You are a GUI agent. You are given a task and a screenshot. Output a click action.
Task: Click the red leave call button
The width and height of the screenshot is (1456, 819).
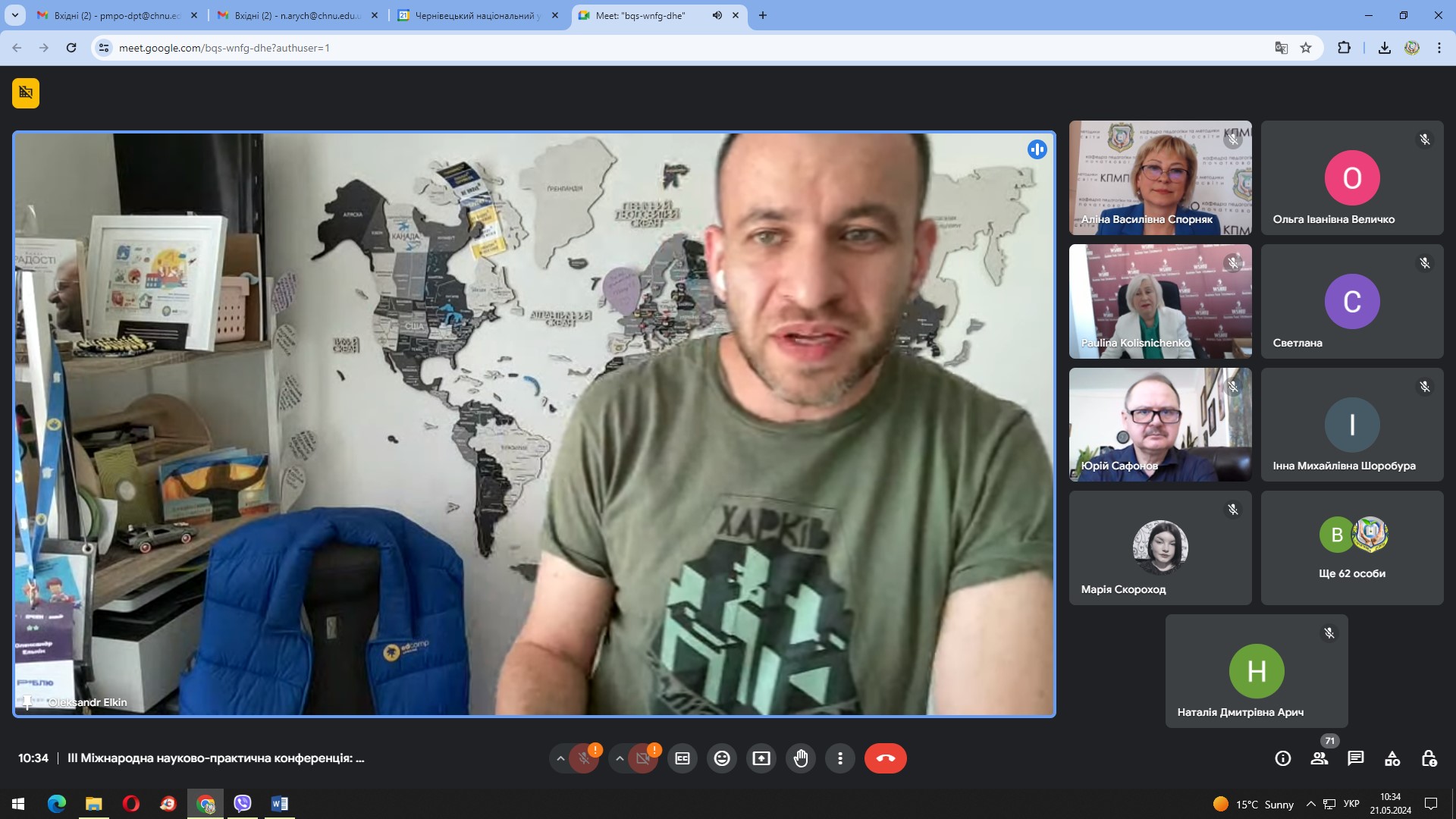tap(885, 758)
